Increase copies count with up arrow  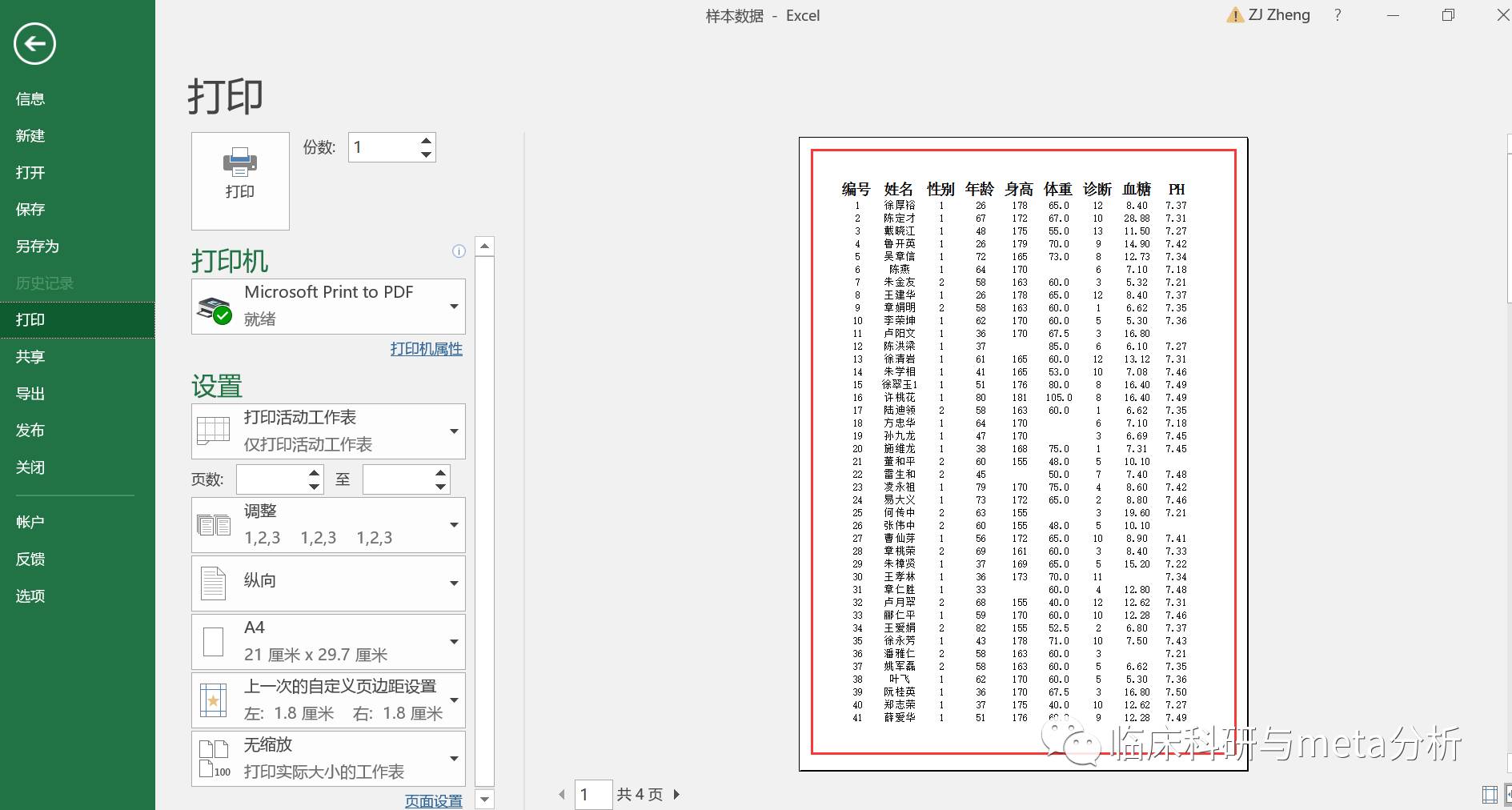pos(426,140)
